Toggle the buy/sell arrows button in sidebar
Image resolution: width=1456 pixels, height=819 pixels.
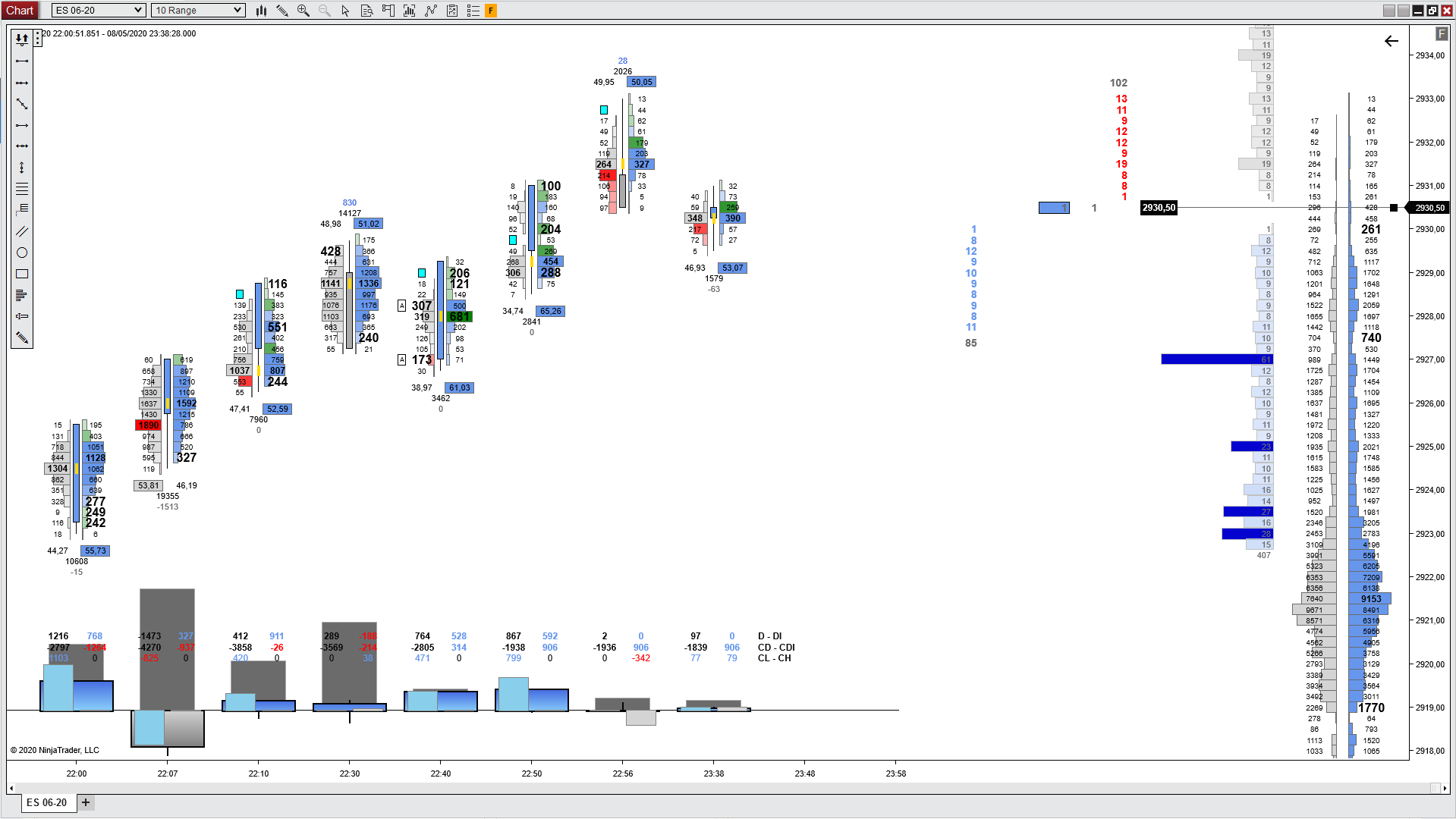[22, 39]
